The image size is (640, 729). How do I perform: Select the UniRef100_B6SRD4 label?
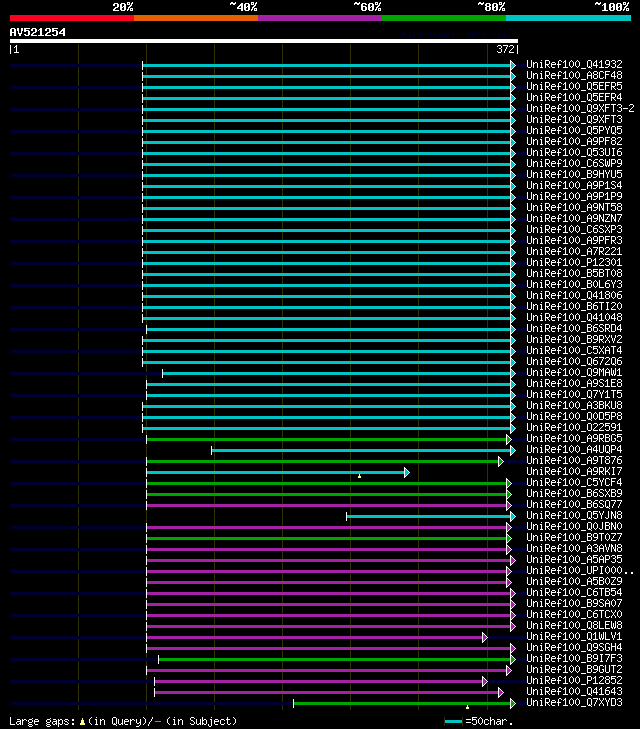pos(574,328)
